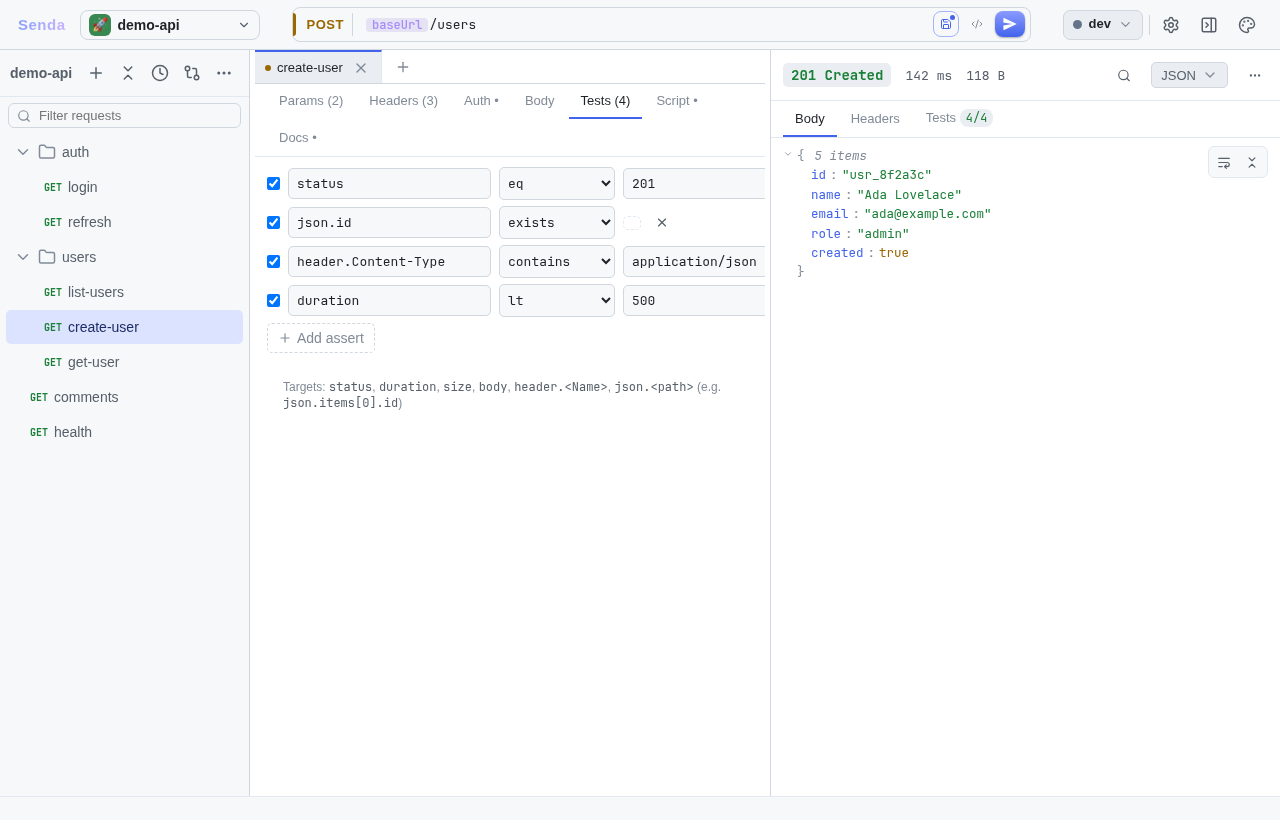Open the sidebar more options ellipsis
Viewport: 1280px width, 820px height.
[224, 73]
